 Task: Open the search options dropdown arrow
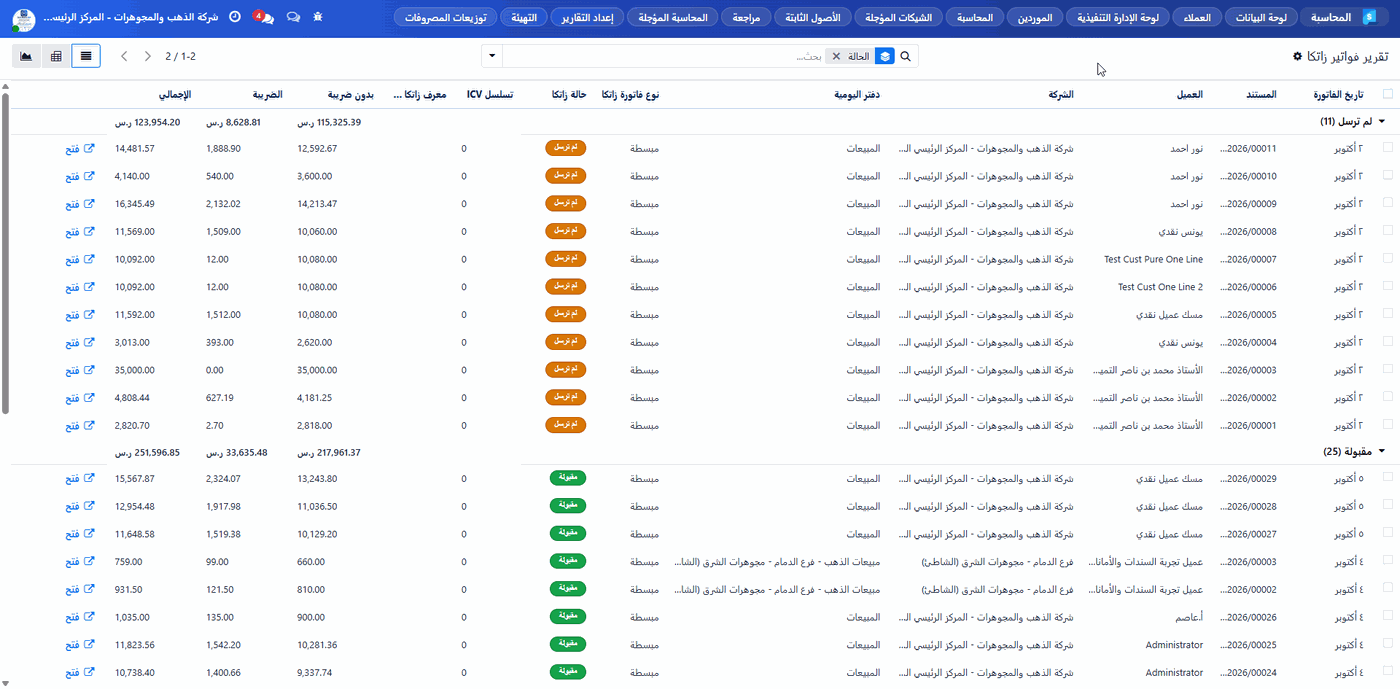(492, 56)
